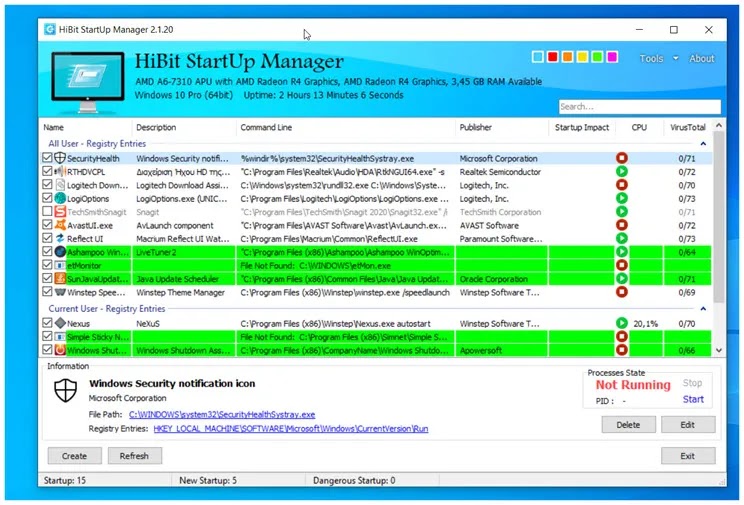Click the Exit button
Screen dimensions: 744x505
(x=688, y=456)
